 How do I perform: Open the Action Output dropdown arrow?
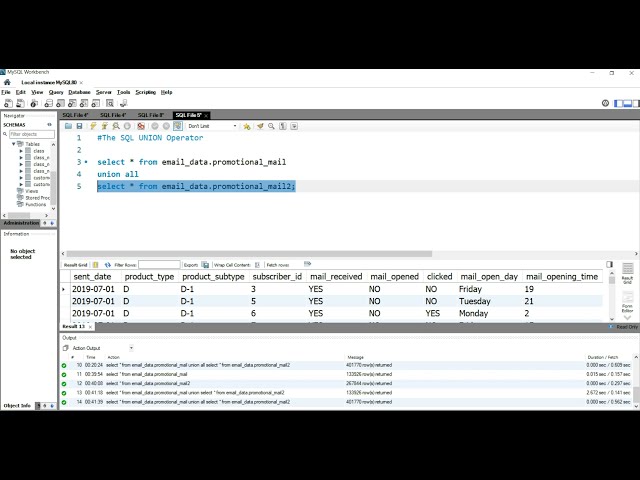click(131, 348)
